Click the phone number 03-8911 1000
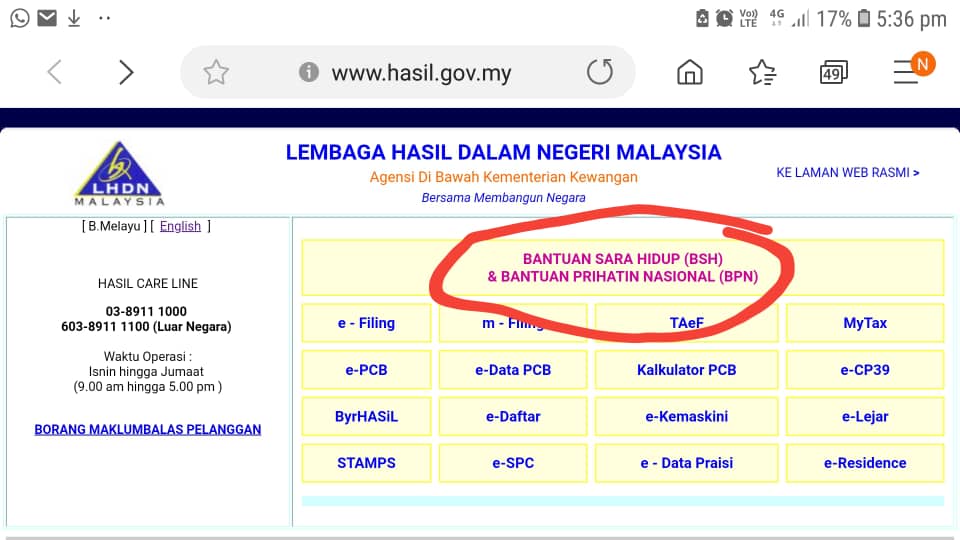Viewport: 960px width, 540px height. coord(146,311)
